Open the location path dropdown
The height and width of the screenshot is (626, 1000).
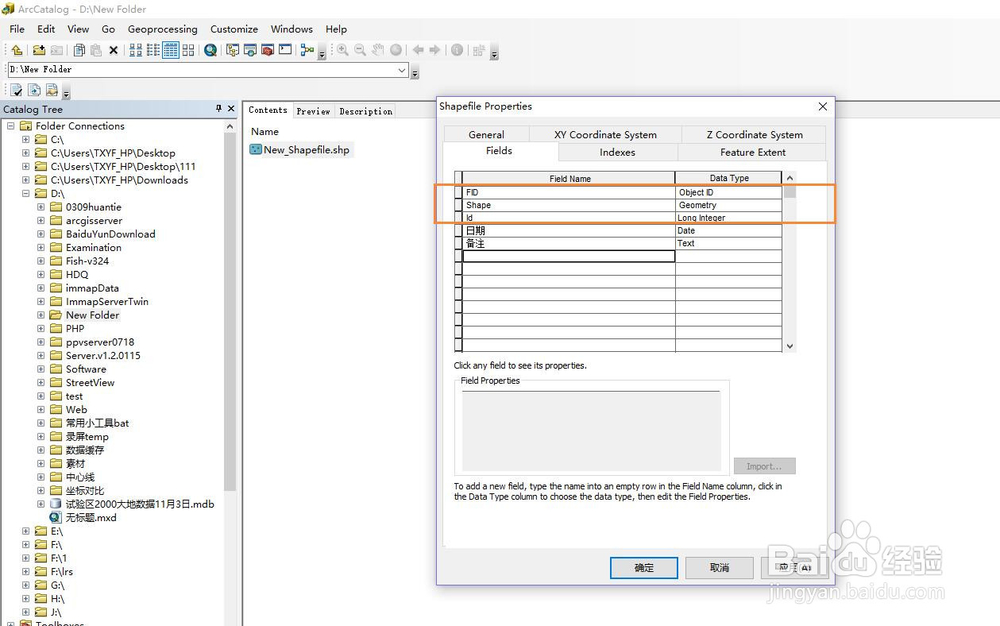click(402, 69)
